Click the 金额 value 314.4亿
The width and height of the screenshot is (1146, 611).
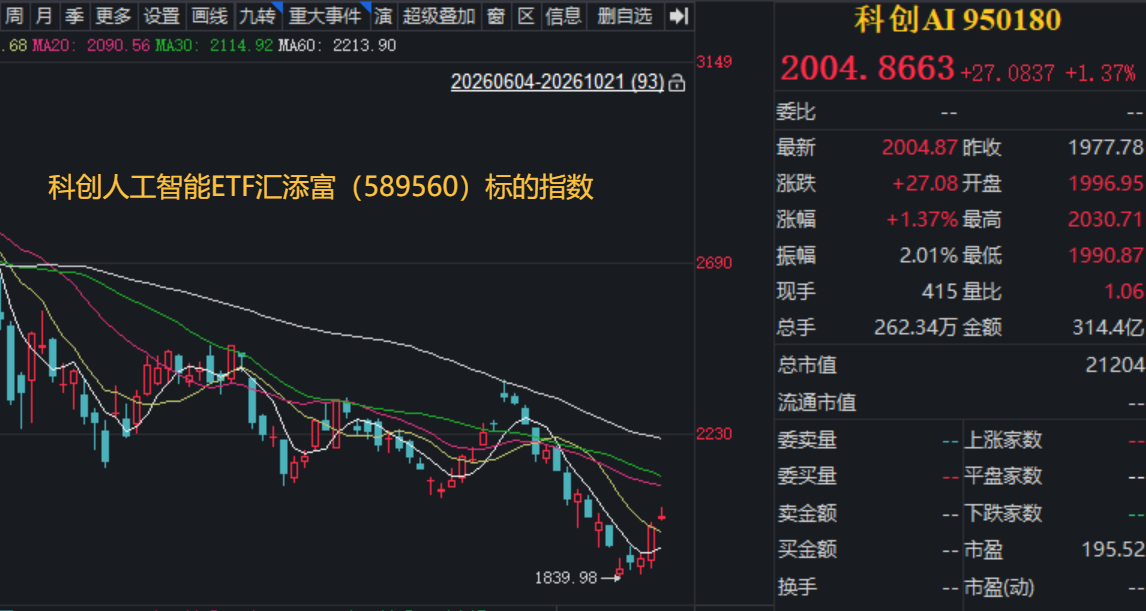point(1107,327)
